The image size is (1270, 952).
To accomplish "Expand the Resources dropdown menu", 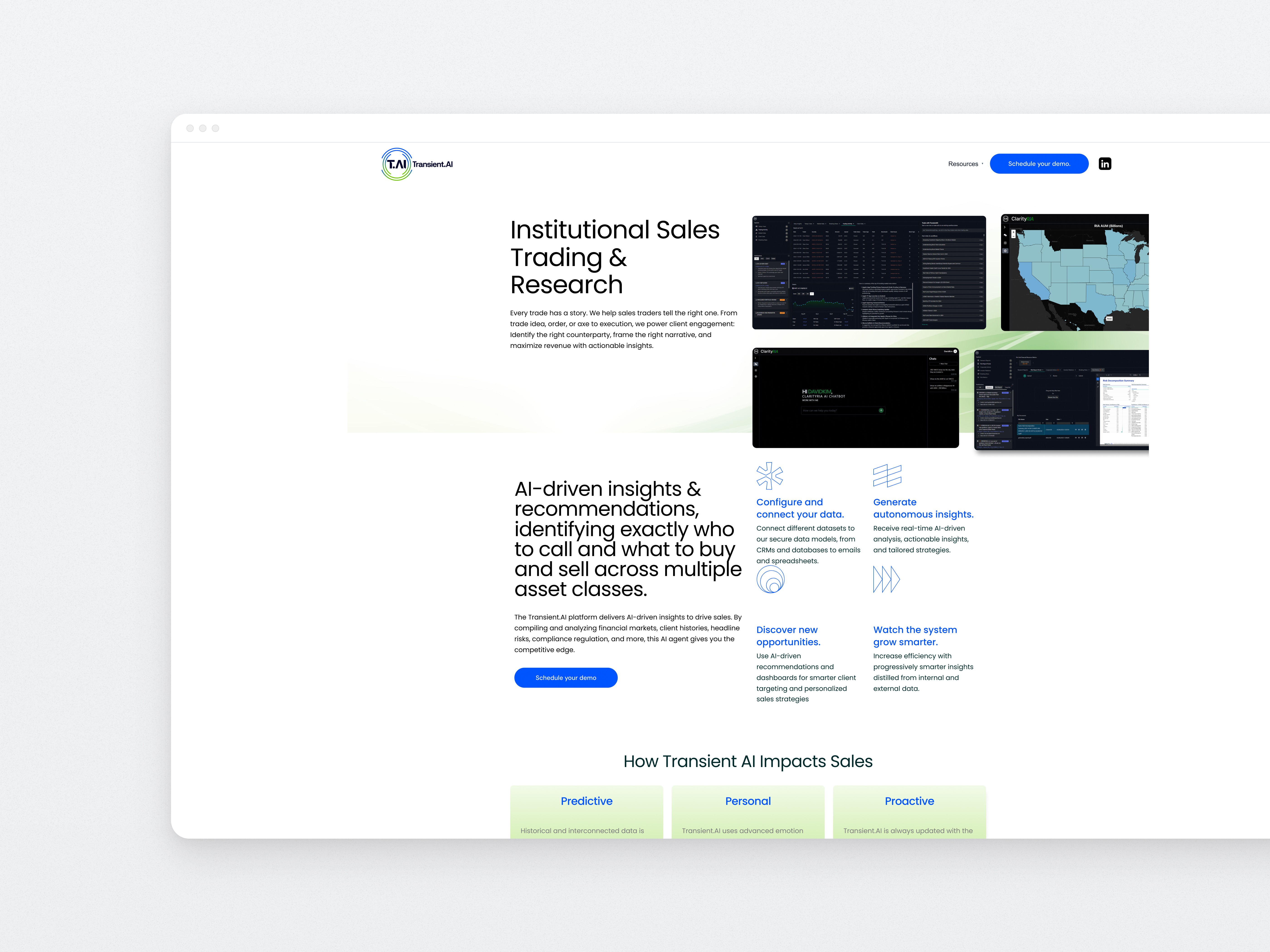I will coord(965,164).
